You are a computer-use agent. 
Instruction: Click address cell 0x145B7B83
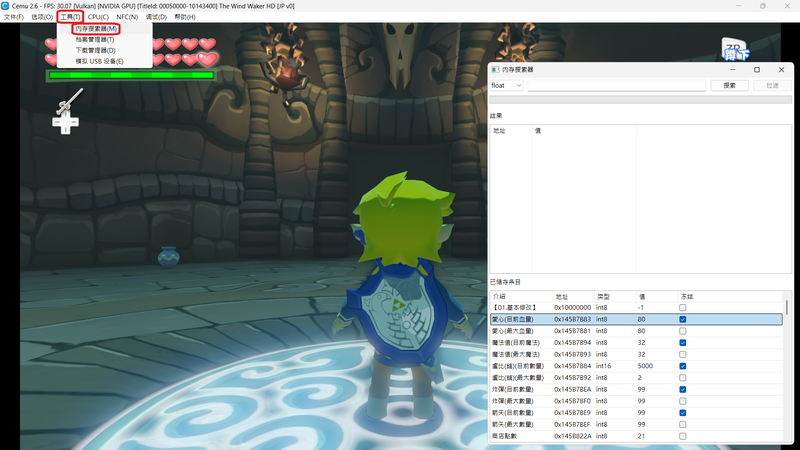[x=572, y=319]
